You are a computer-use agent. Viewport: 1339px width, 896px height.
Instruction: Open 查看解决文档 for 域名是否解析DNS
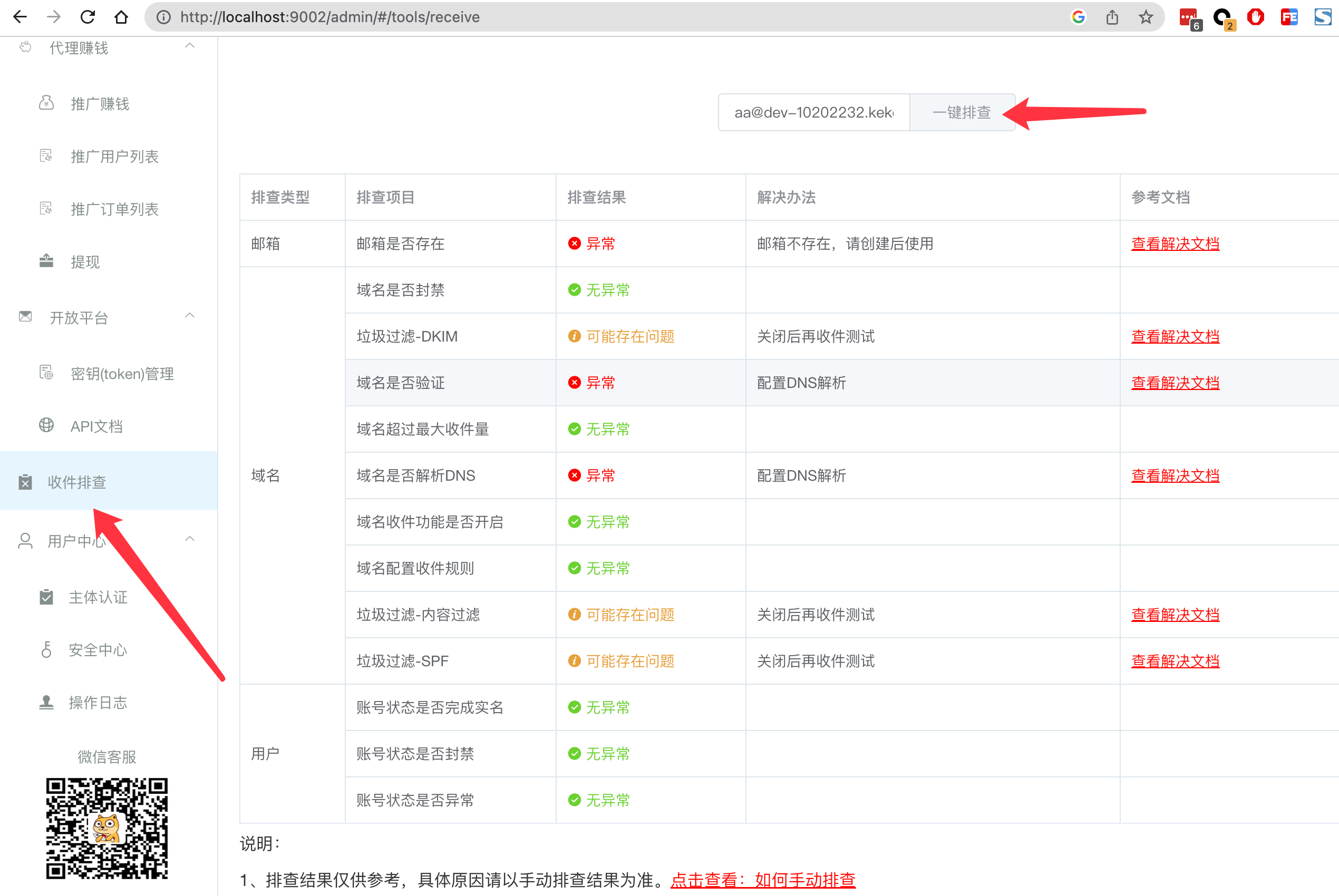click(1175, 475)
